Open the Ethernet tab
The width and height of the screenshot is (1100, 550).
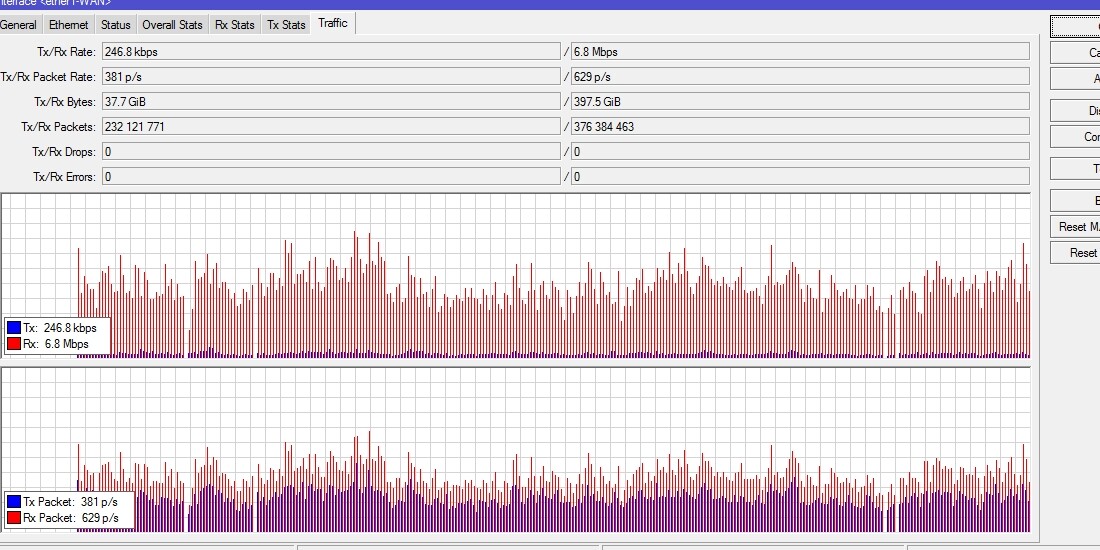(x=68, y=25)
